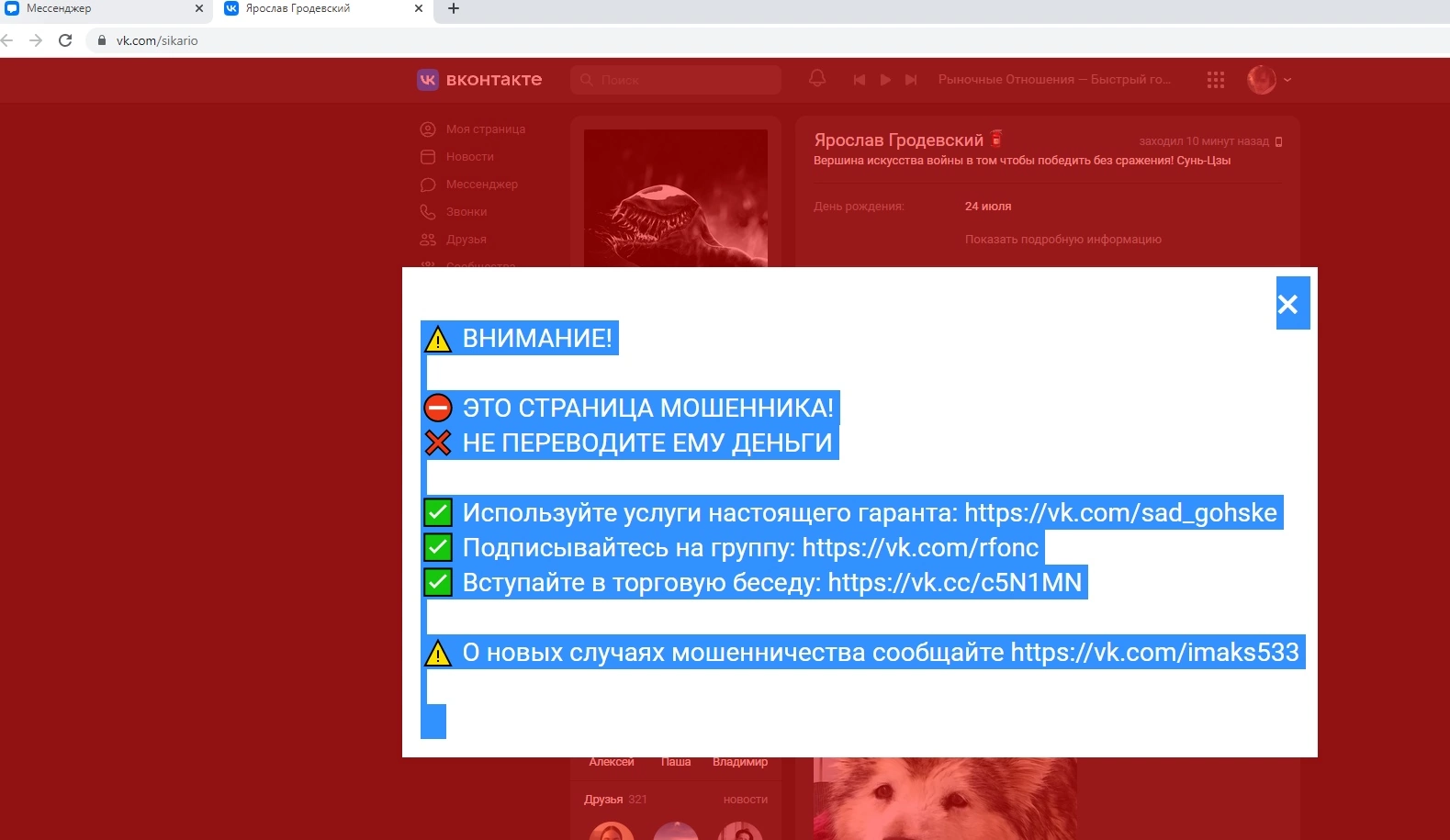Click the emoji icon beside profile name

997,139
